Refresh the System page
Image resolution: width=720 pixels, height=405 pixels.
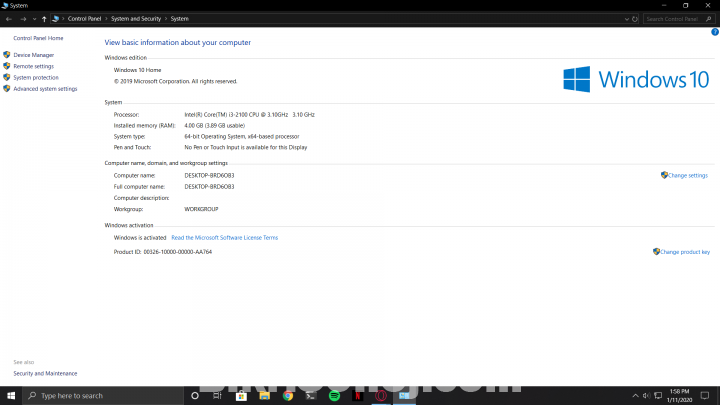click(635, 19)
